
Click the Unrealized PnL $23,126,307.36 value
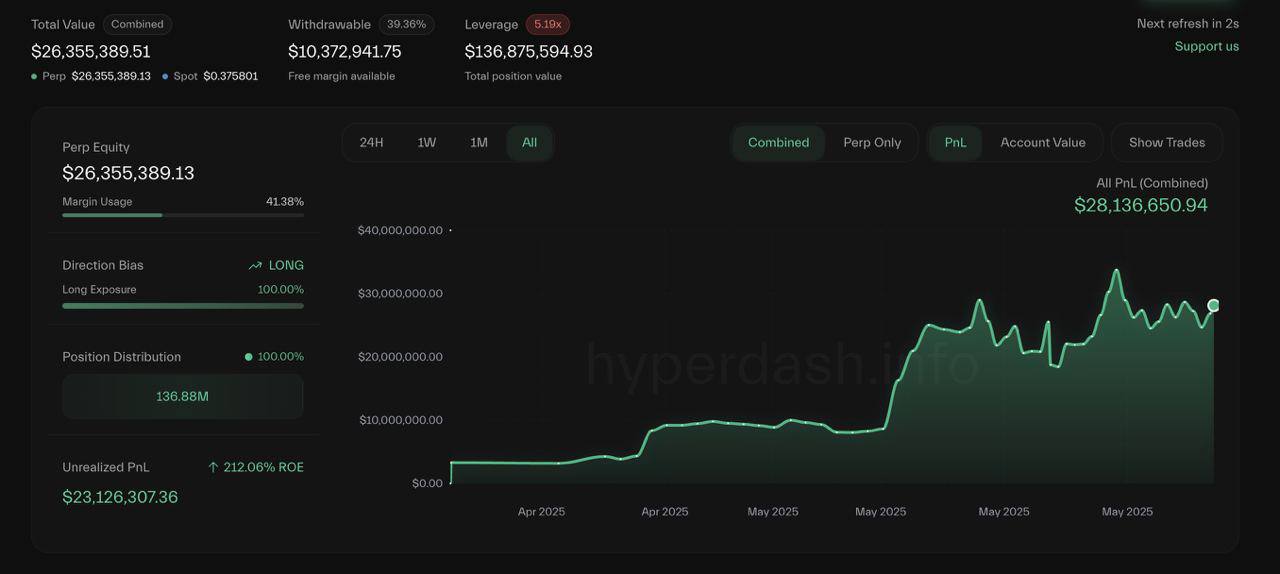(x=120, y=497)
